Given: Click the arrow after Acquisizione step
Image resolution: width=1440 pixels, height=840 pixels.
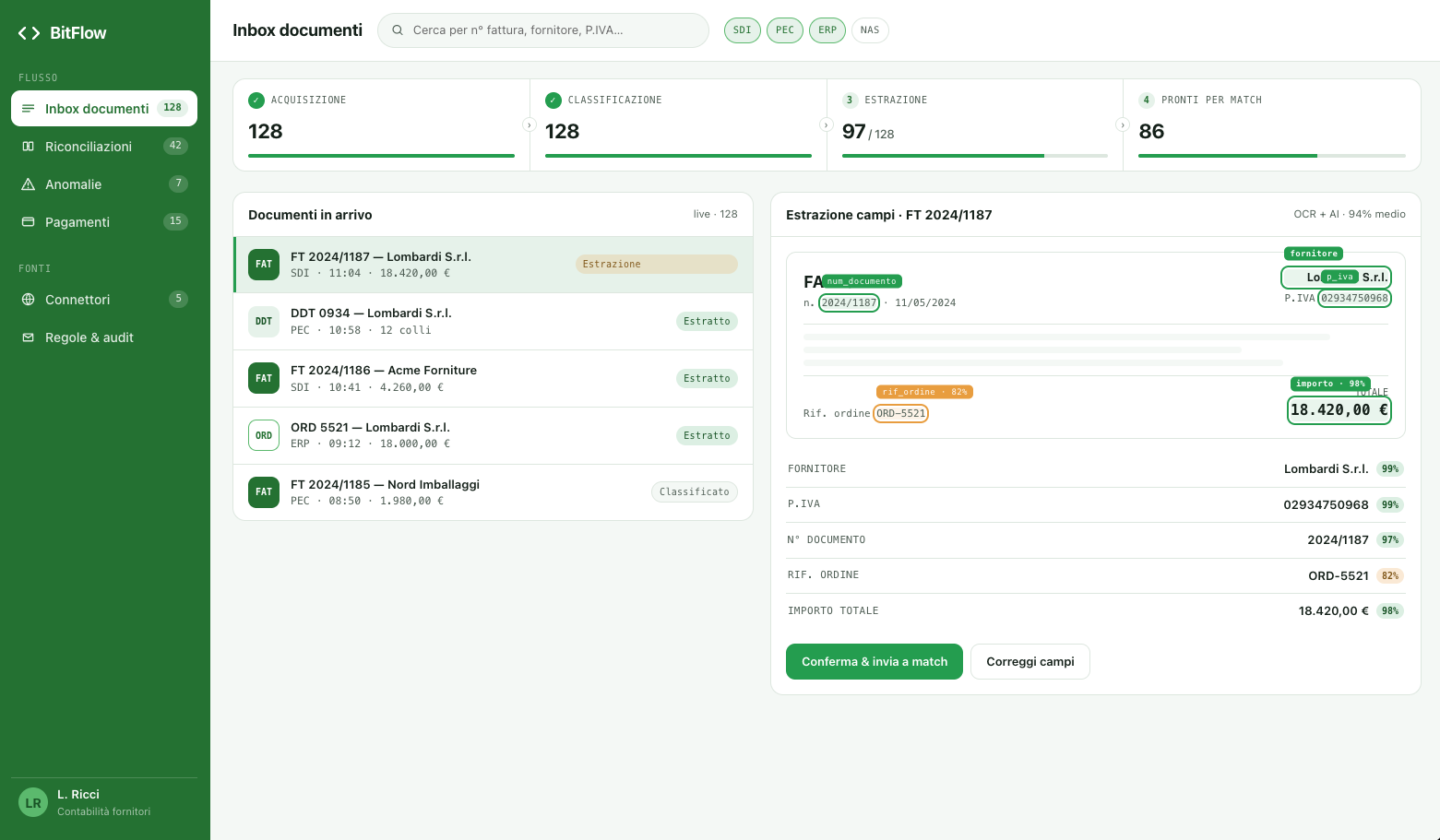Looking at the screenshot, I should tap(530, 124).
